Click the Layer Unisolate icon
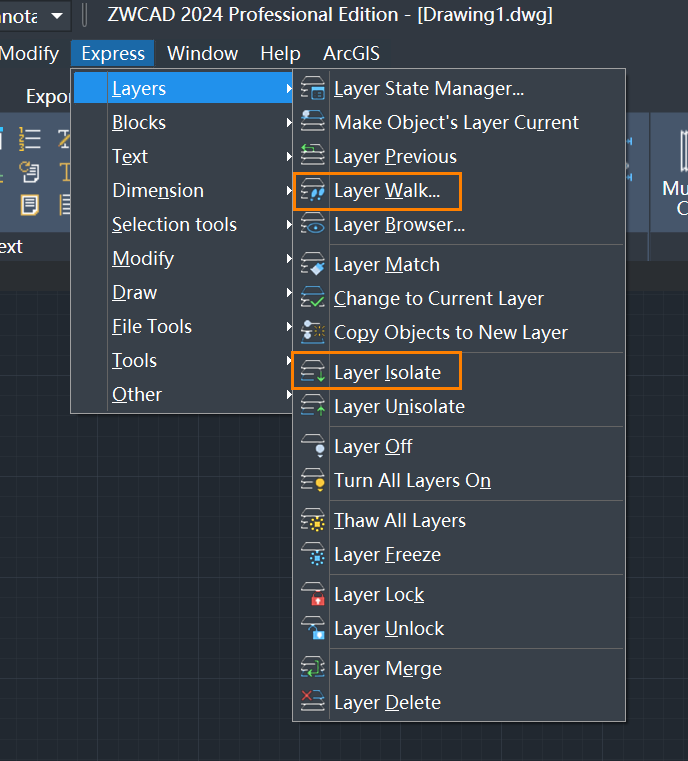688x761 pixels. 312,406
